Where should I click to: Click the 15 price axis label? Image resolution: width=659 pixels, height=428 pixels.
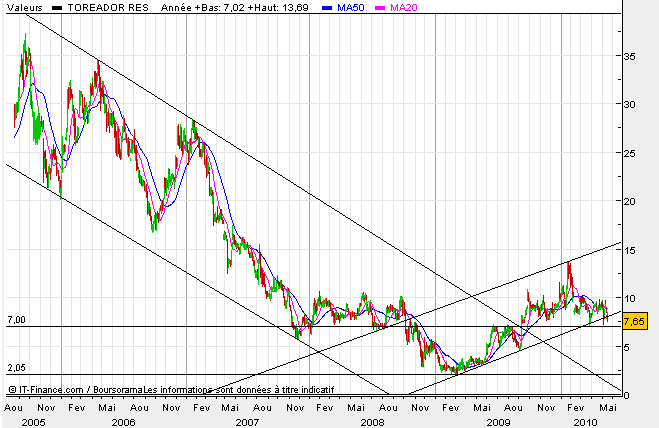629,250
